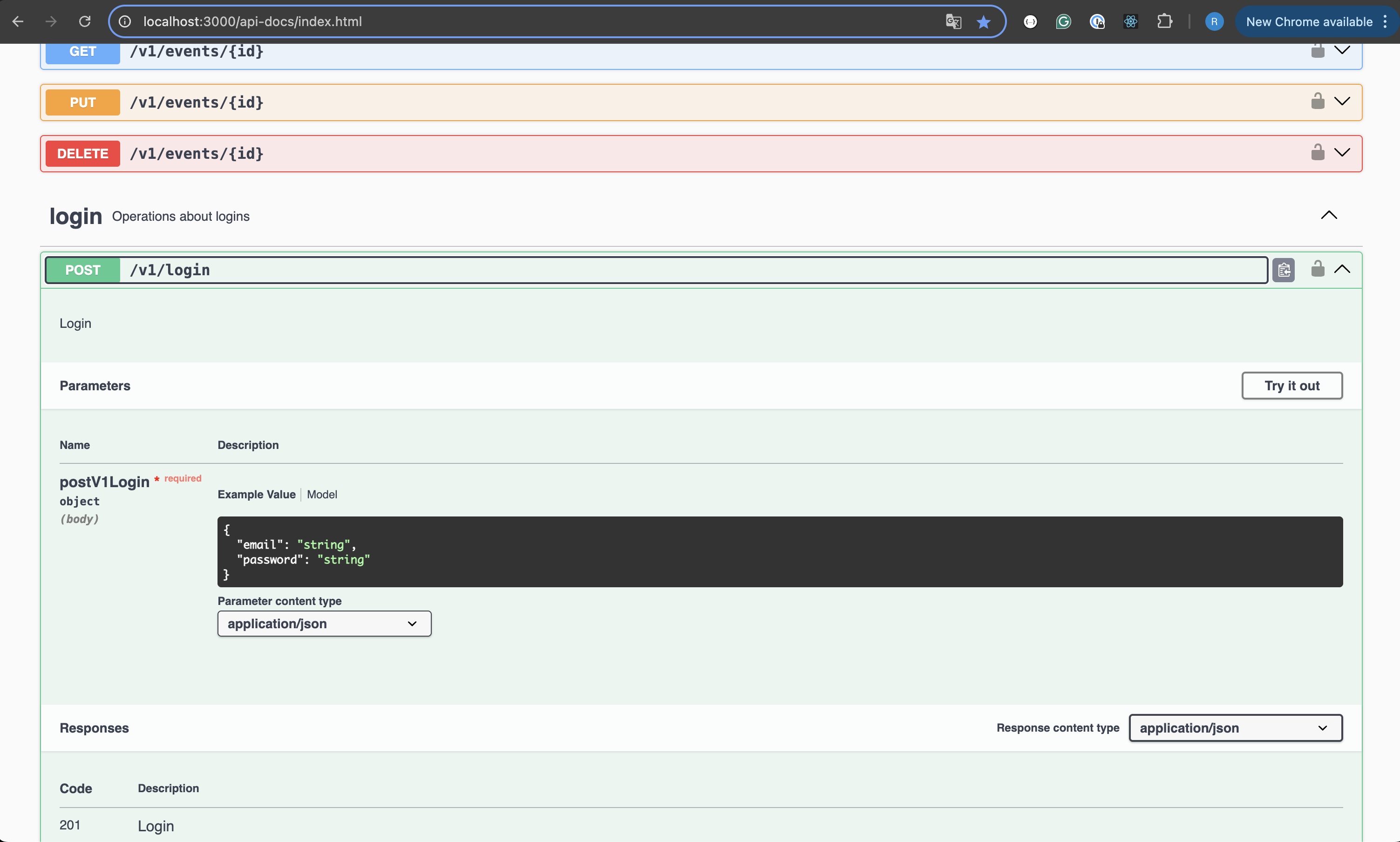Expand the GET /v1/events/{id} operation chevron
This screenshot has width=1400, height=842.
1342,50
